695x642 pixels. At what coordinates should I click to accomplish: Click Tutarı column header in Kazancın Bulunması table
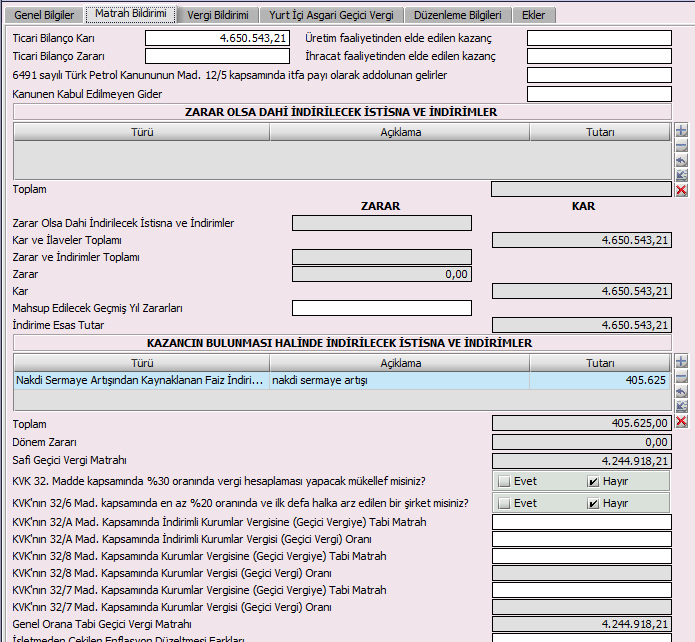click(x=600, y=363)
